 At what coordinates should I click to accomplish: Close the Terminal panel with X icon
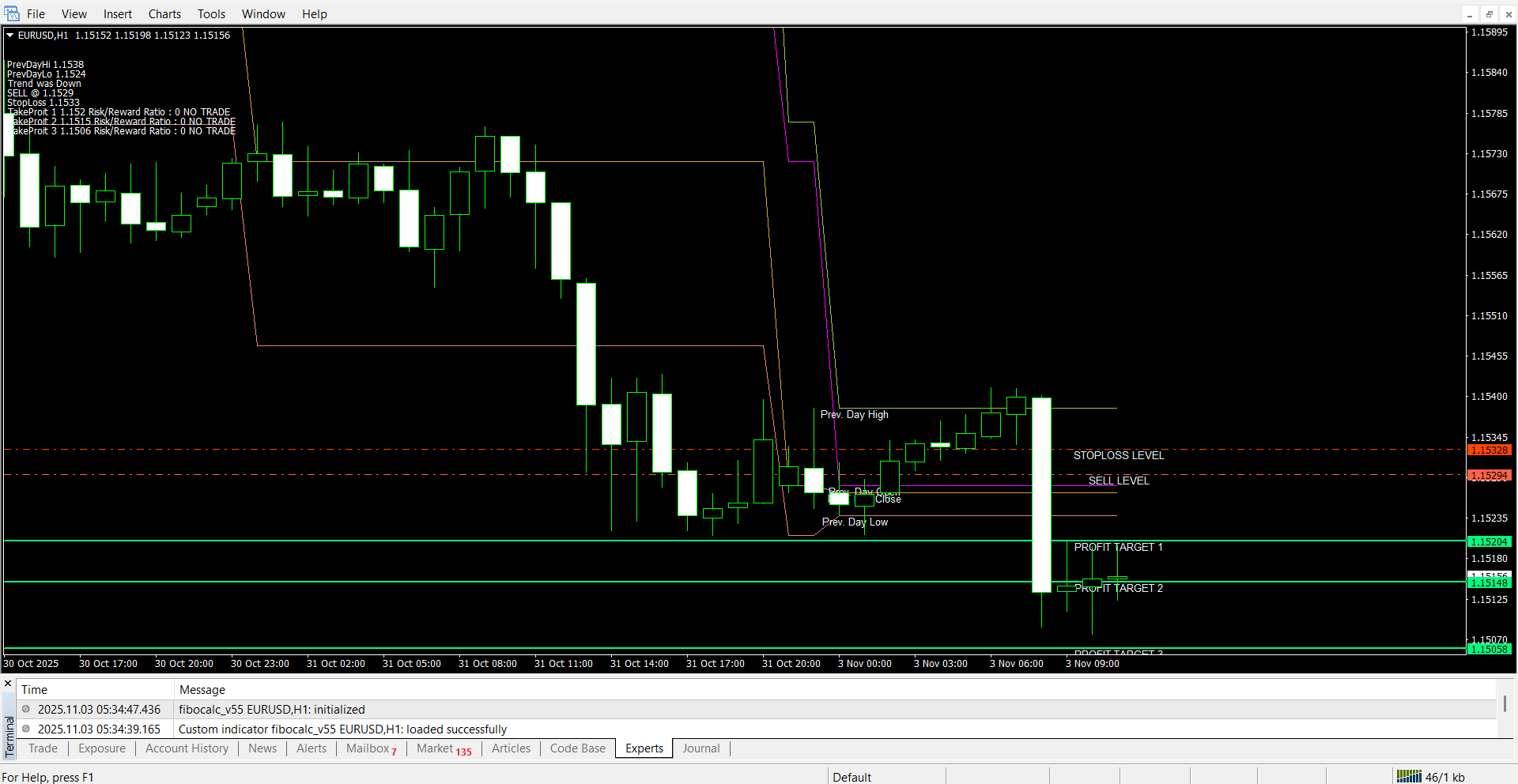pyautogui.click(x=8, y=683)
